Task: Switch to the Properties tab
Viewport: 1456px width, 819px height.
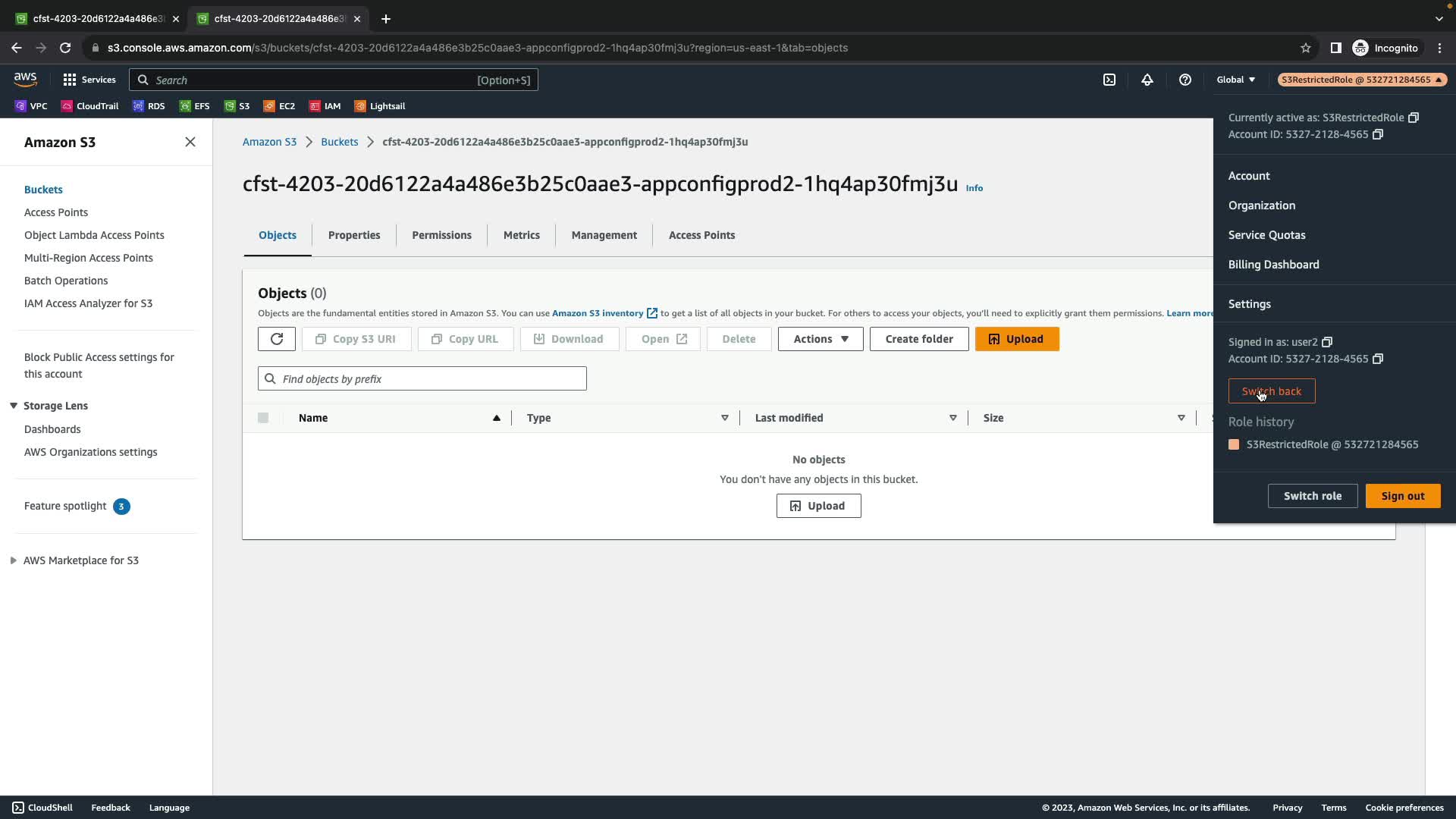Action: (x=354, y=235)
